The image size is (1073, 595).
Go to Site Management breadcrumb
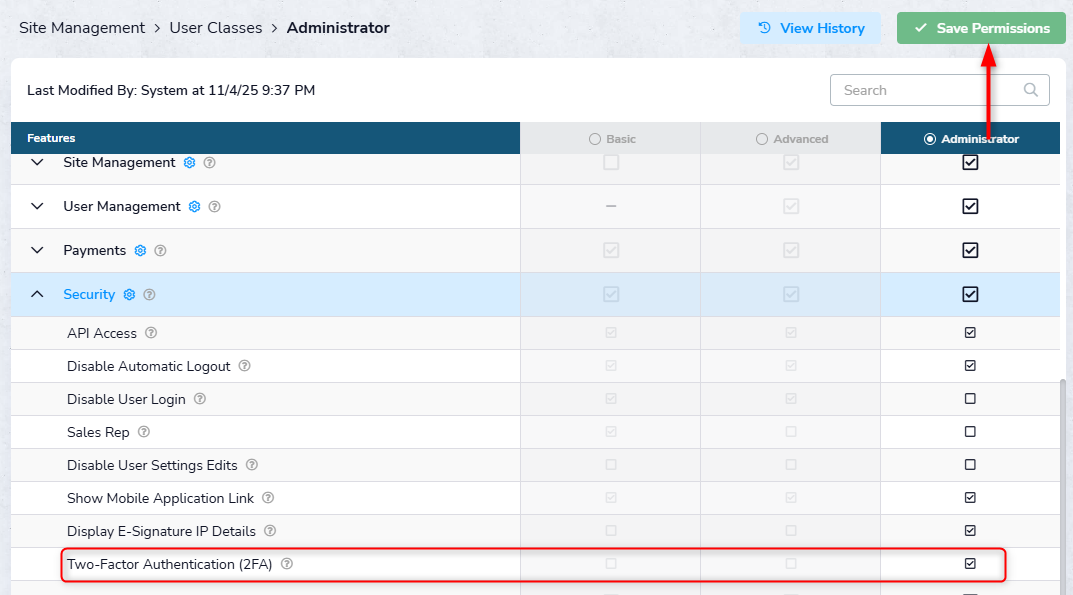click(x=82, y=28)
